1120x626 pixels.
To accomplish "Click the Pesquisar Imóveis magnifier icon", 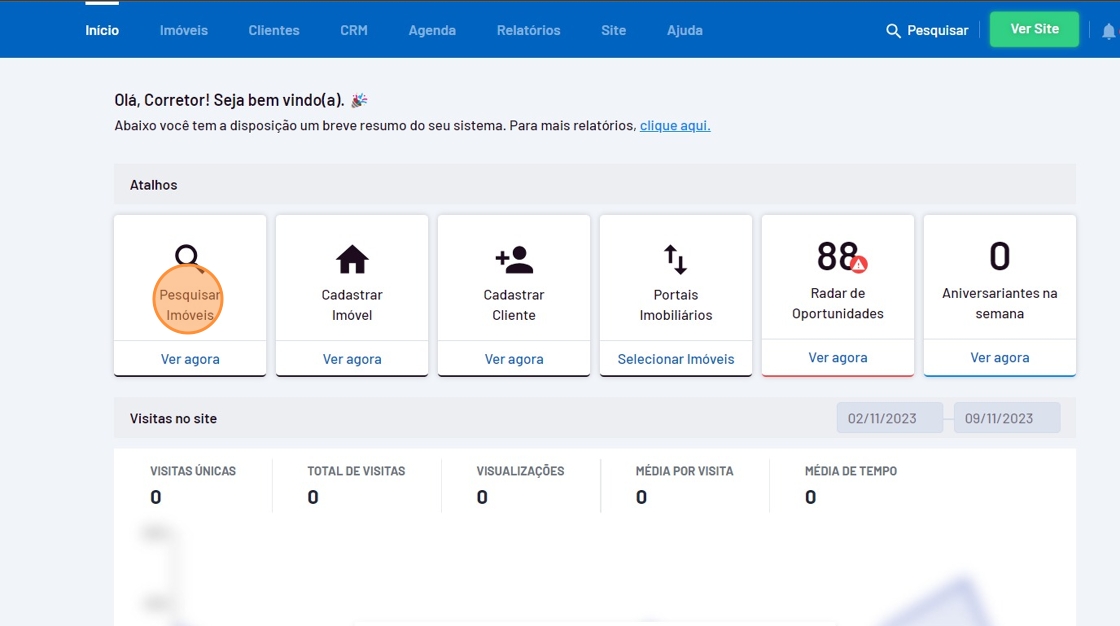I will coord(187,258).
